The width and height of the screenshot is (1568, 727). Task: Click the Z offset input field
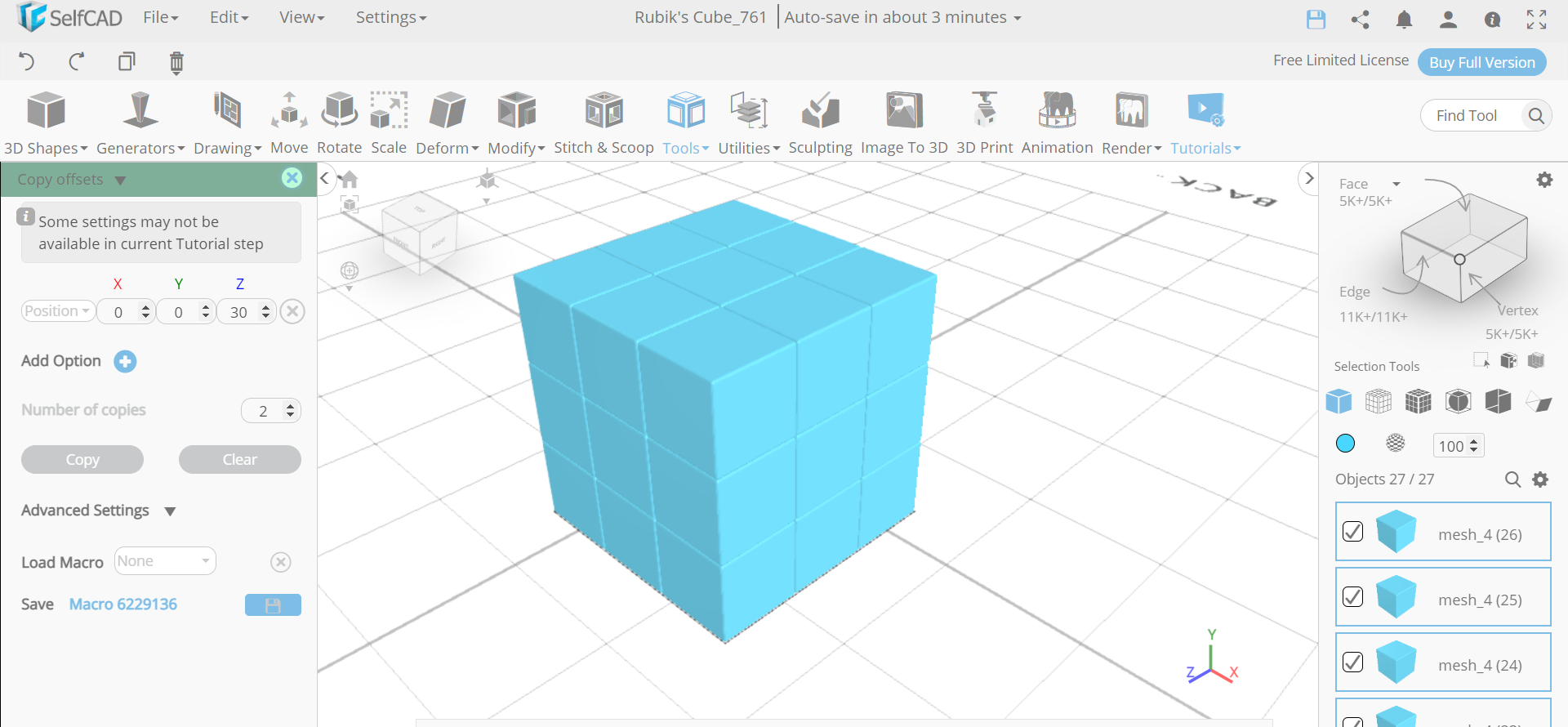pos(247,312)
